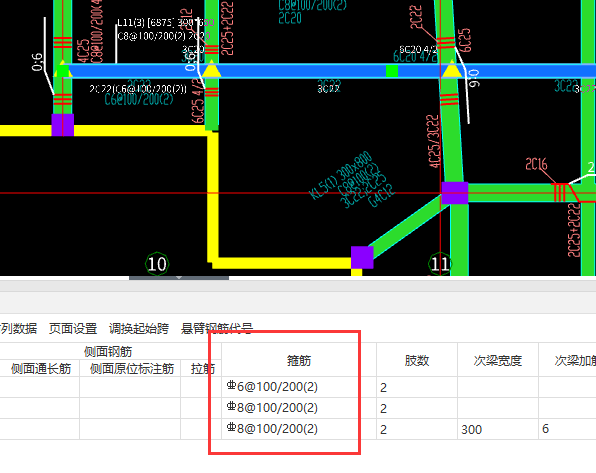The image size is (596, 473).
Task: Select the stirrup cell reading 6@100/200(2)
Action: tap(299, 387)
